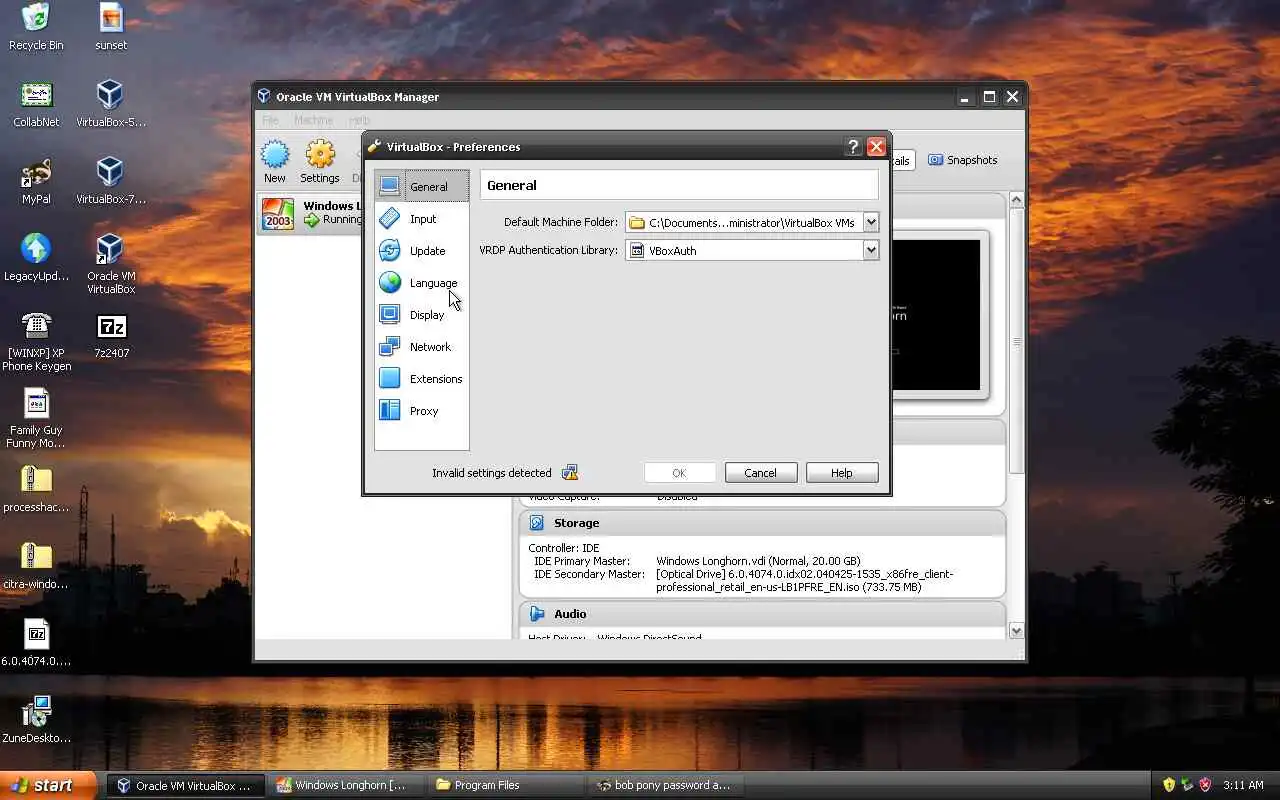Click the New machine toolbar icon
This screenshot has width=1280, height=800.
click(x=275, y=161)
